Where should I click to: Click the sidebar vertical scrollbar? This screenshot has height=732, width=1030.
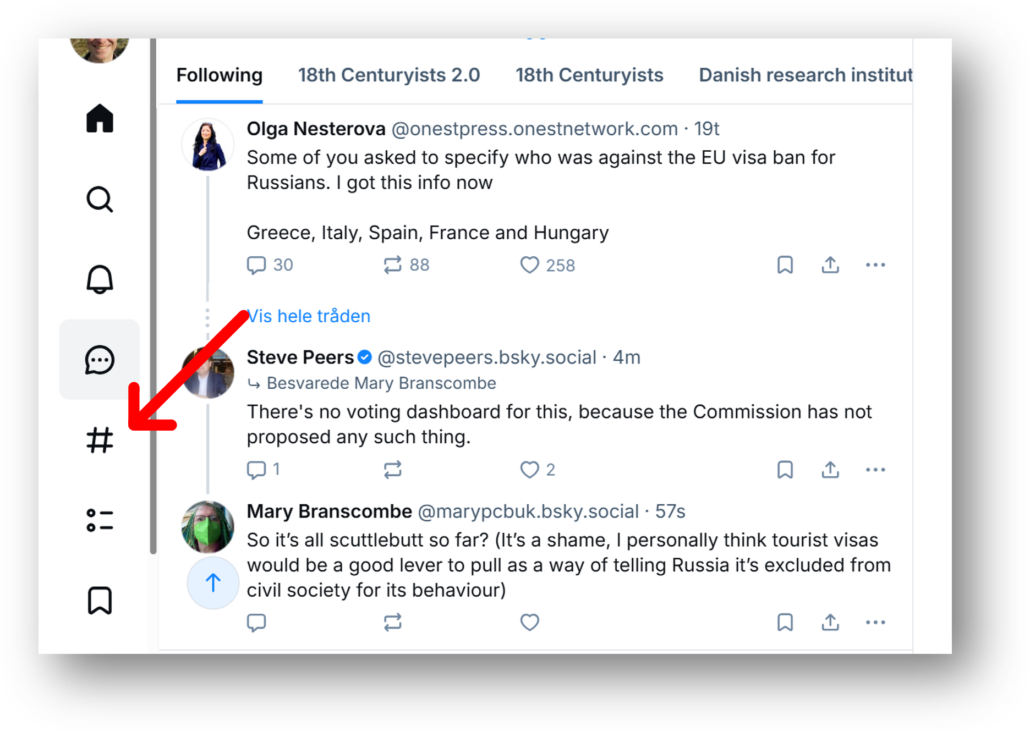(x=153, y=300)
